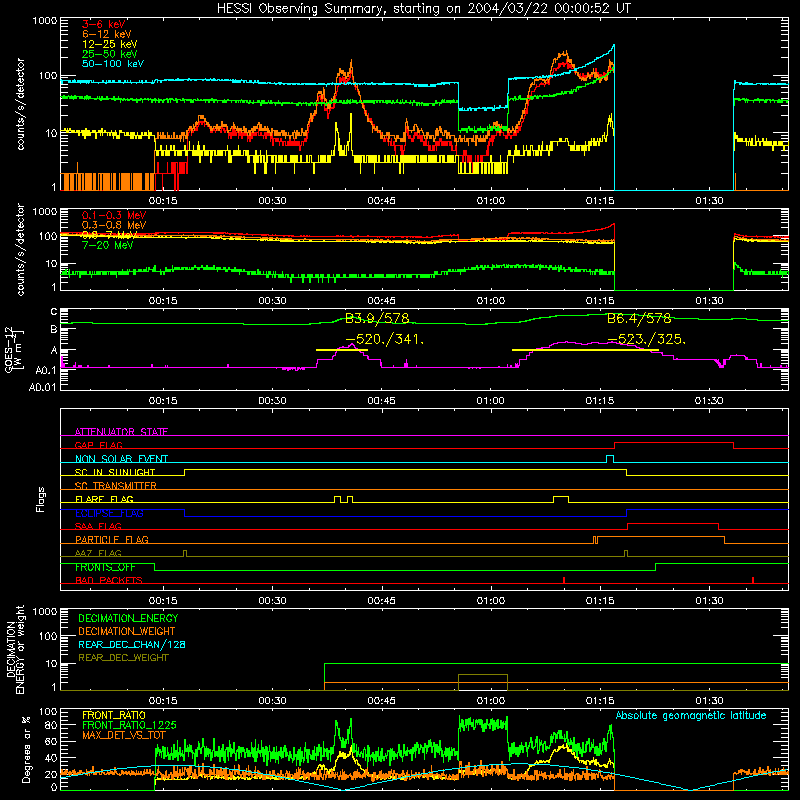This screenshot has height=800, width=800.
Task: Click the Flags axis label
Action: click(41, 499)
